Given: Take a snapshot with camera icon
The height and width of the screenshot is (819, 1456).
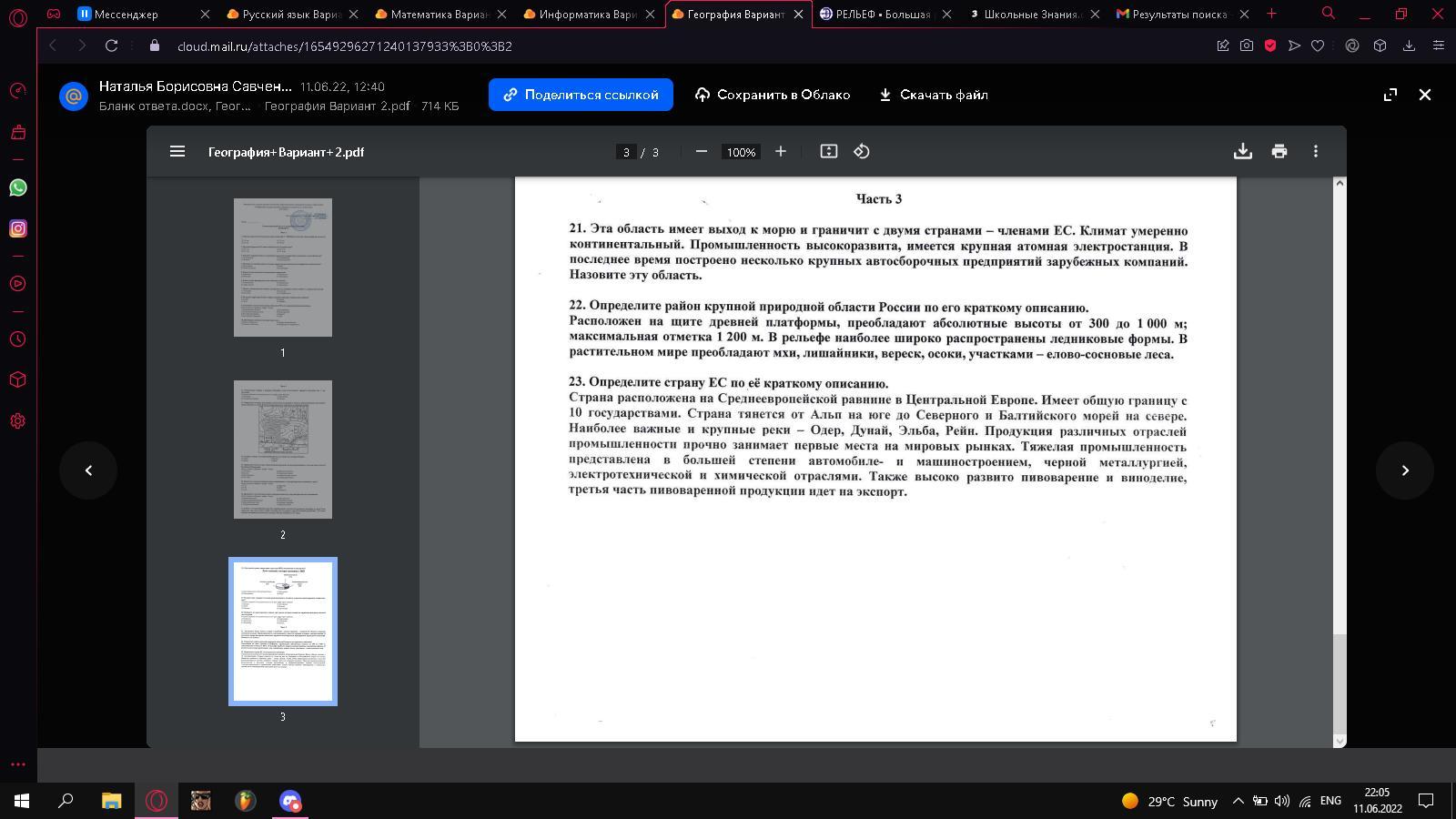Looking at the screenshot, I should pos(1247,45).
